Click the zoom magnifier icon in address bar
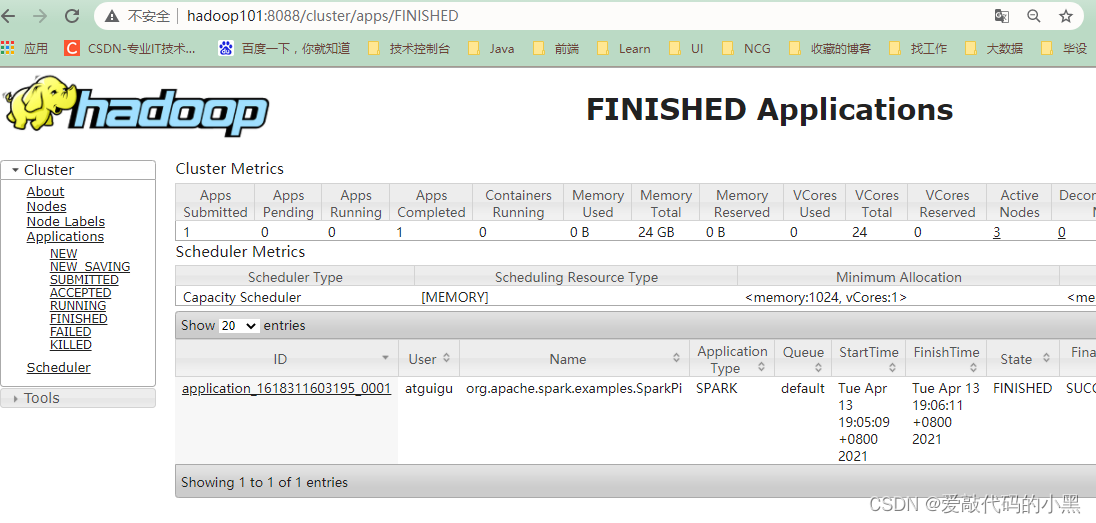 1034,16
